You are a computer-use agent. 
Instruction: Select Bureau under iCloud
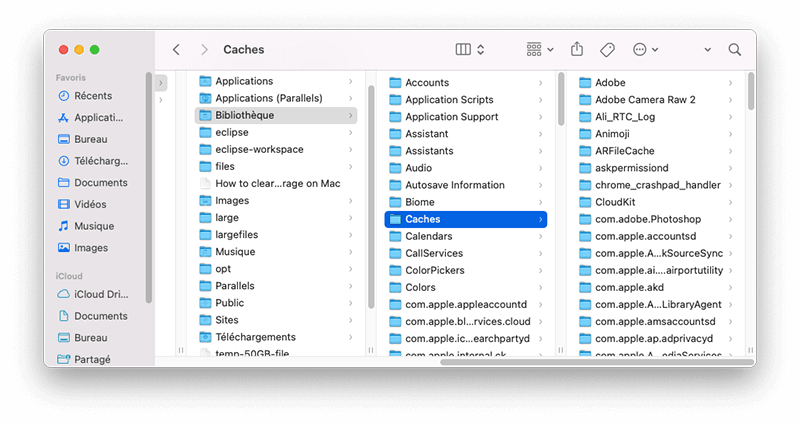(83, 338)
